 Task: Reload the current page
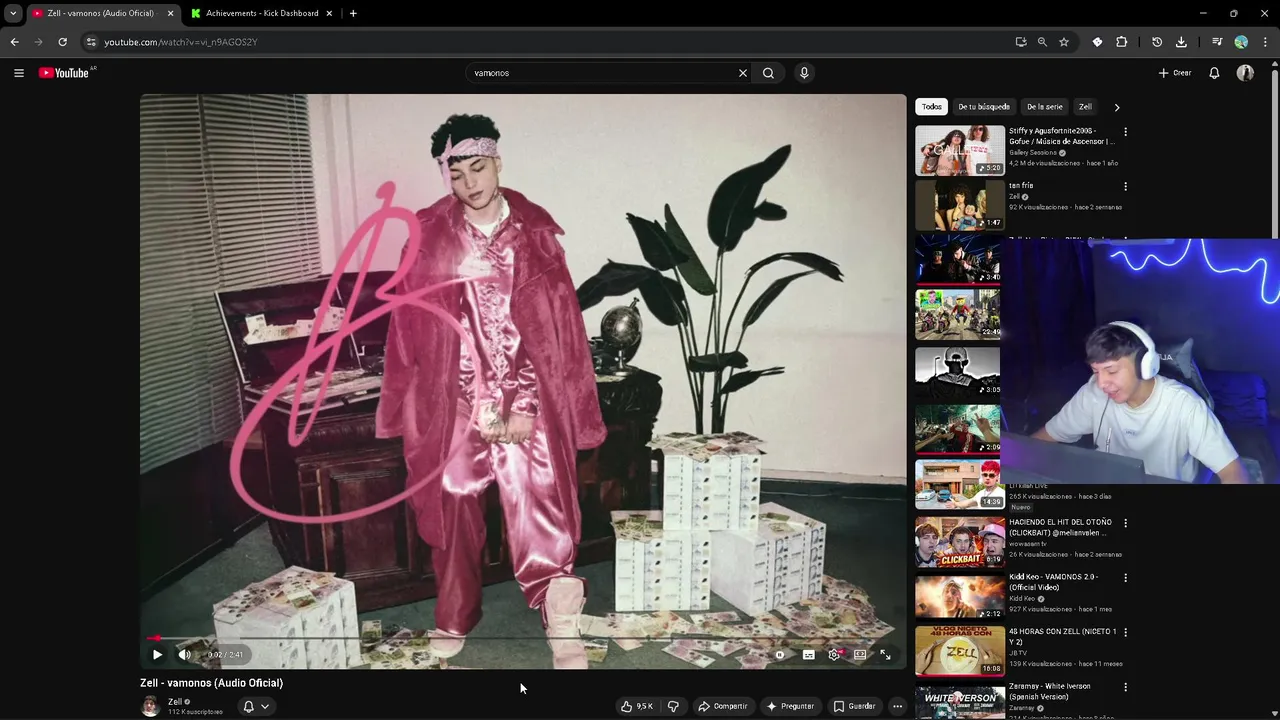[62, 42]
